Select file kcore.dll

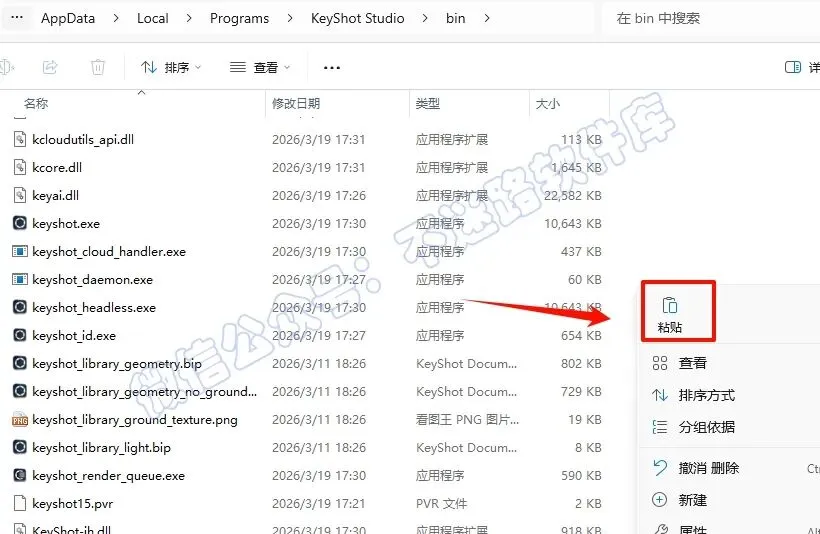[x=57, y=167]
